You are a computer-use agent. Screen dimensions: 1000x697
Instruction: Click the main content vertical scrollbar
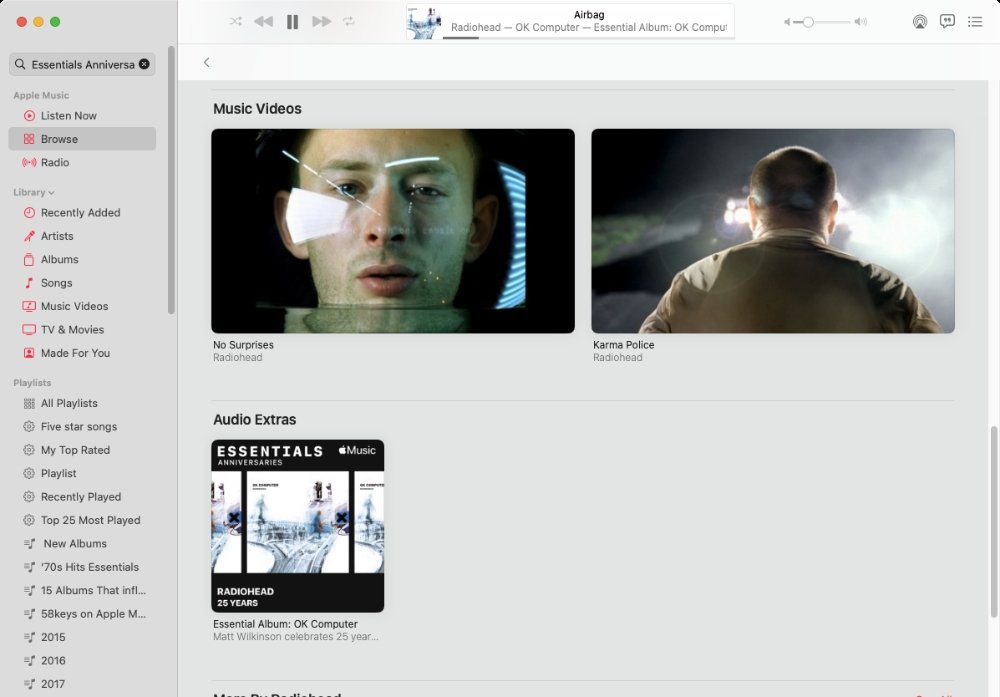(993, 522)
